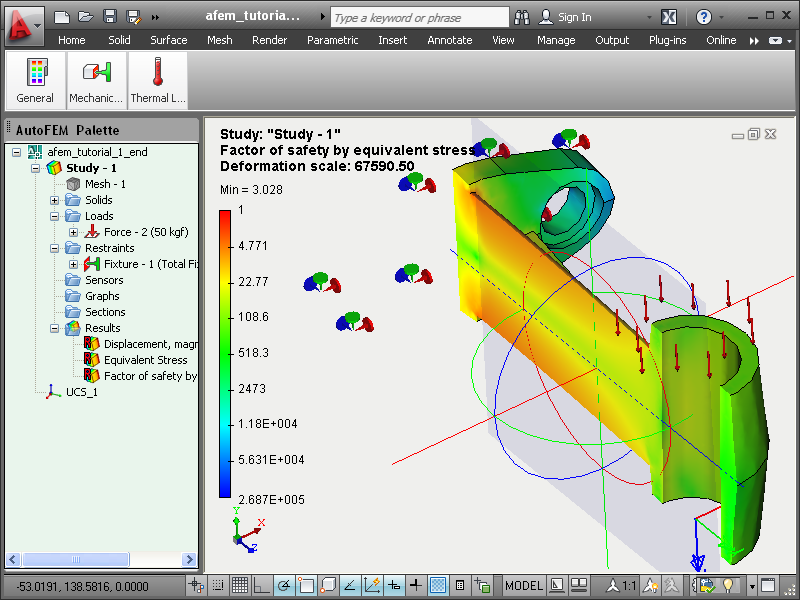Click the General color settings button
The image size is (800, 600).
click(x=35, y=81)
